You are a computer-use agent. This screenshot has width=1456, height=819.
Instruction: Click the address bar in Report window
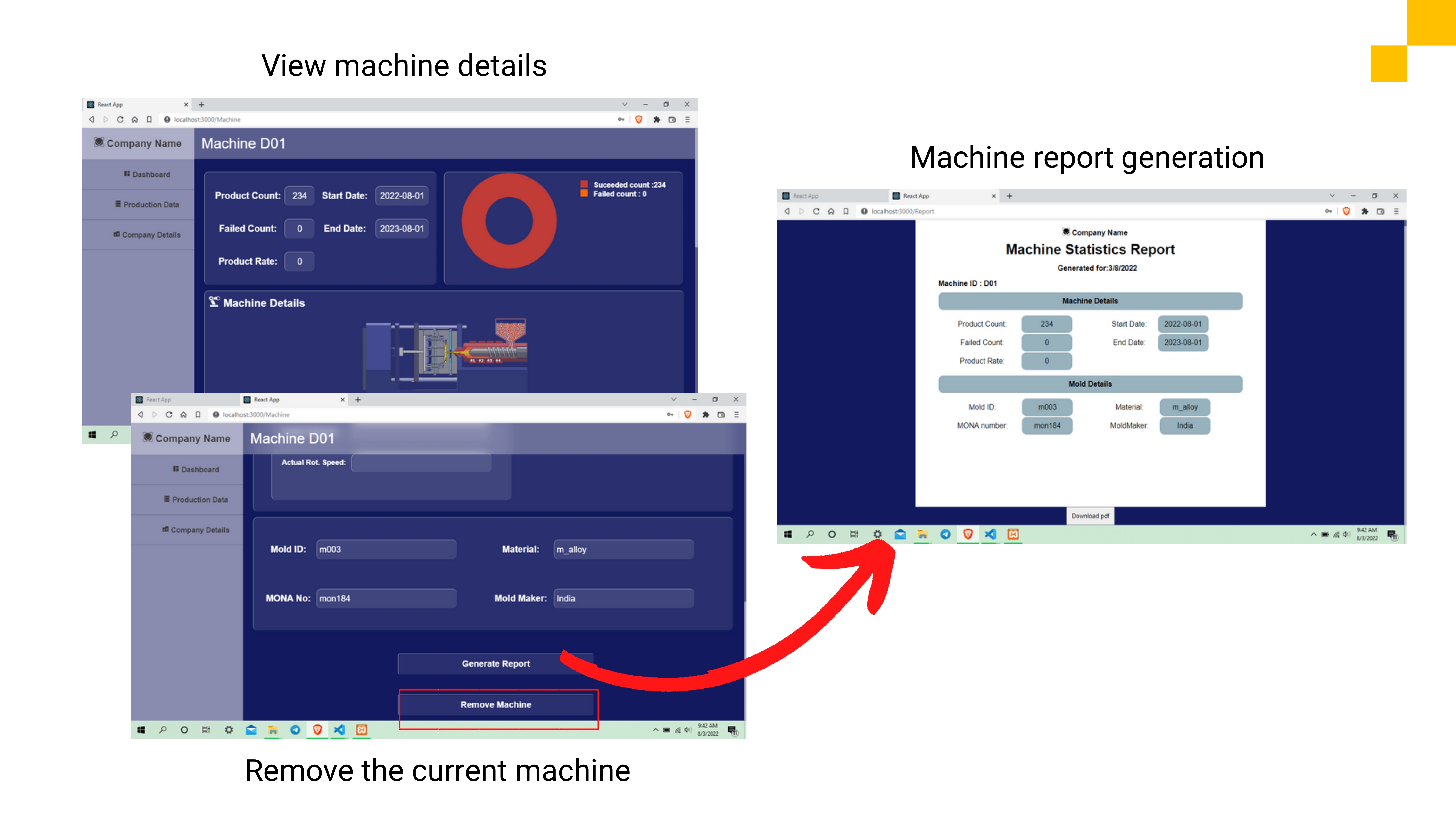(x=1088, y=211)
